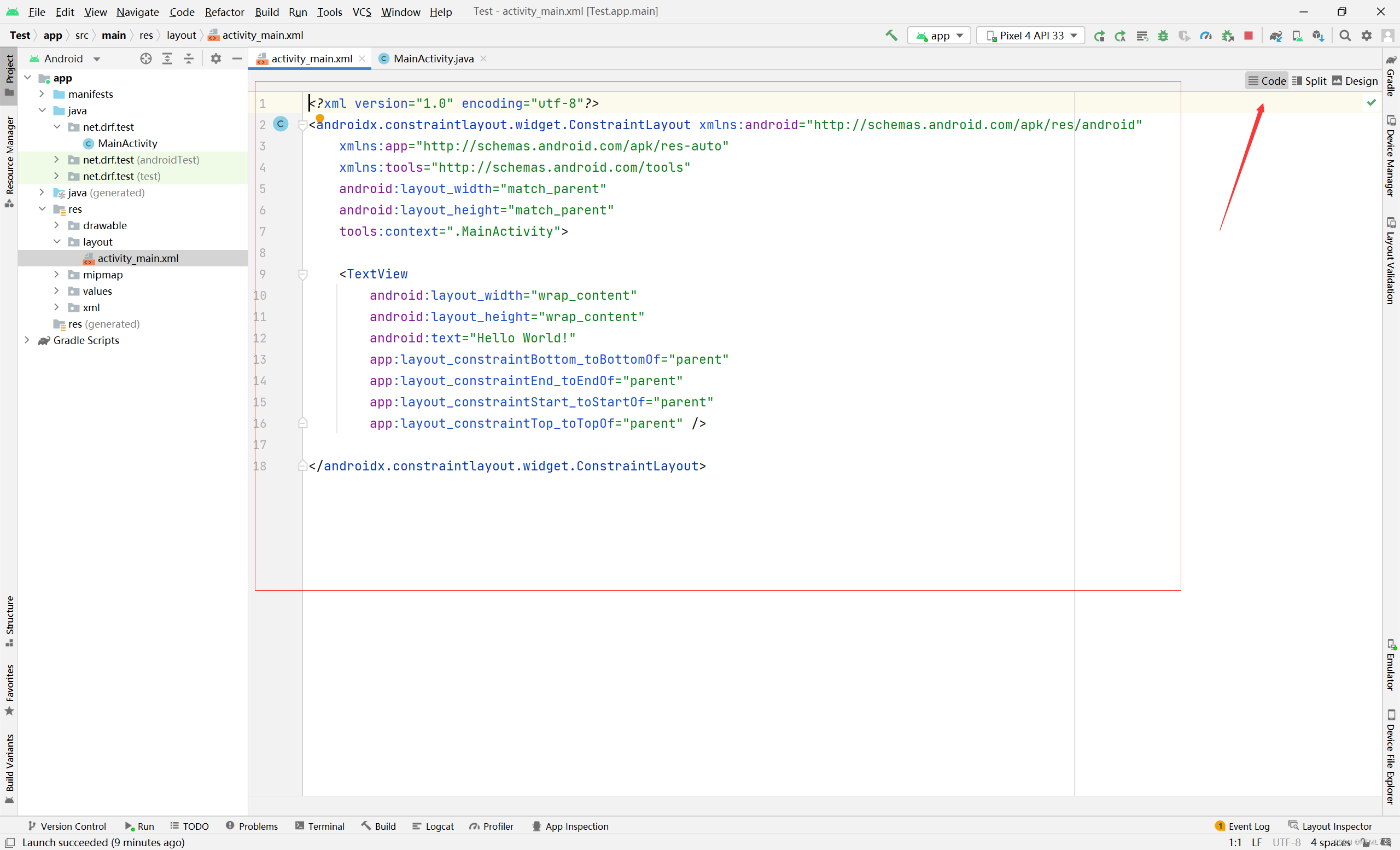Toggle the Build Variants tool window

click(9, 769)
